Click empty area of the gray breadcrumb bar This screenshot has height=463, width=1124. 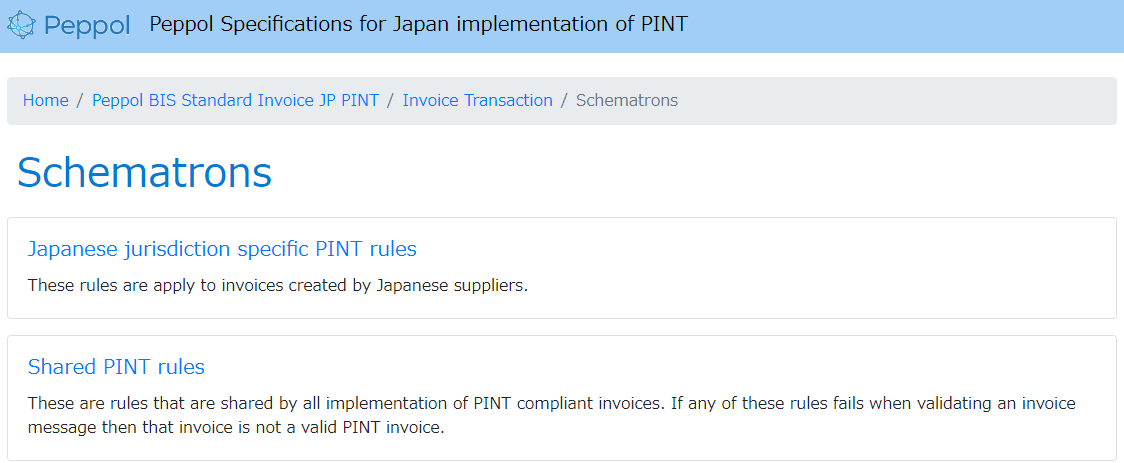(896, 101)
